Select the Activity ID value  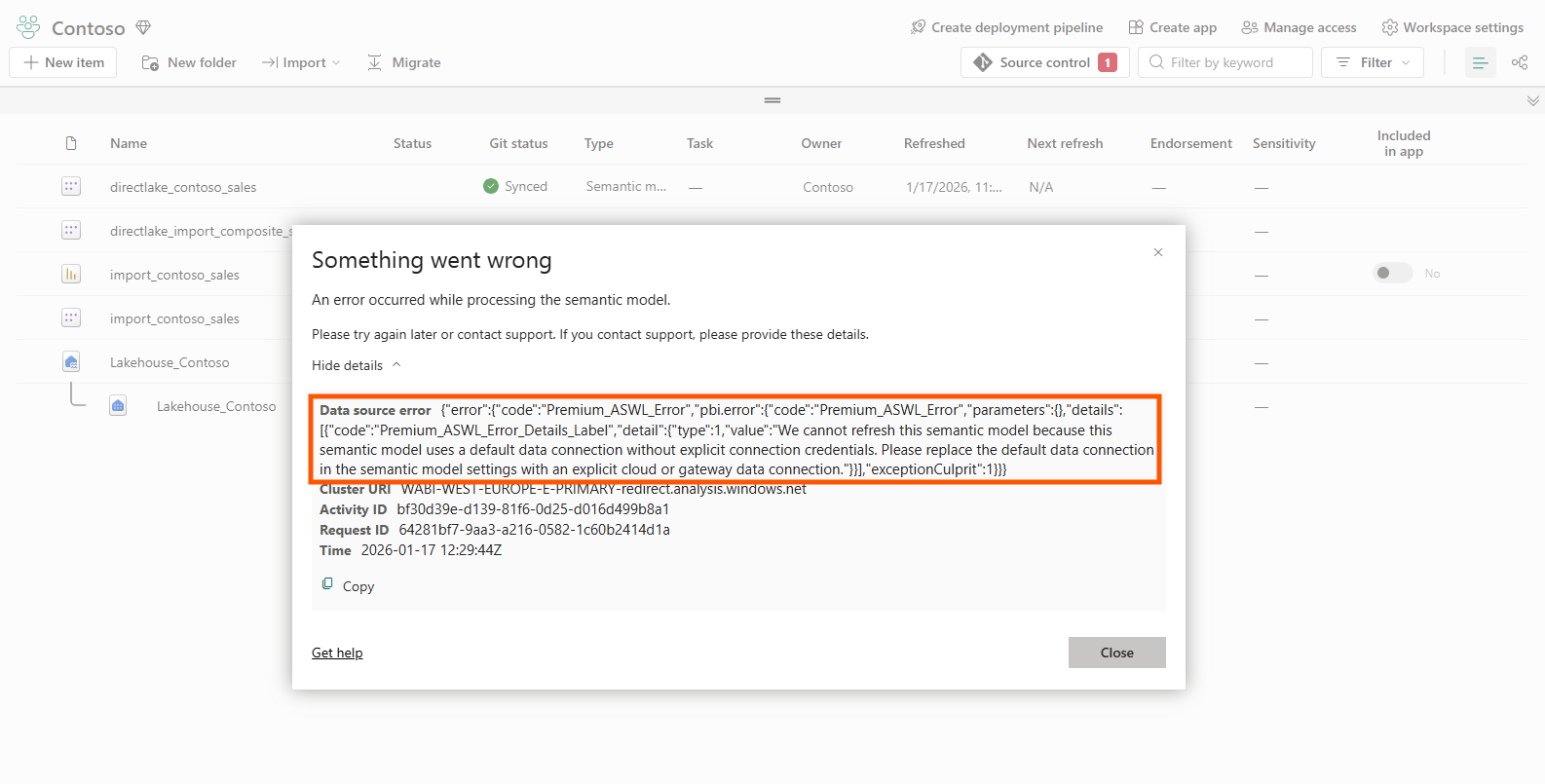(533, 509)
